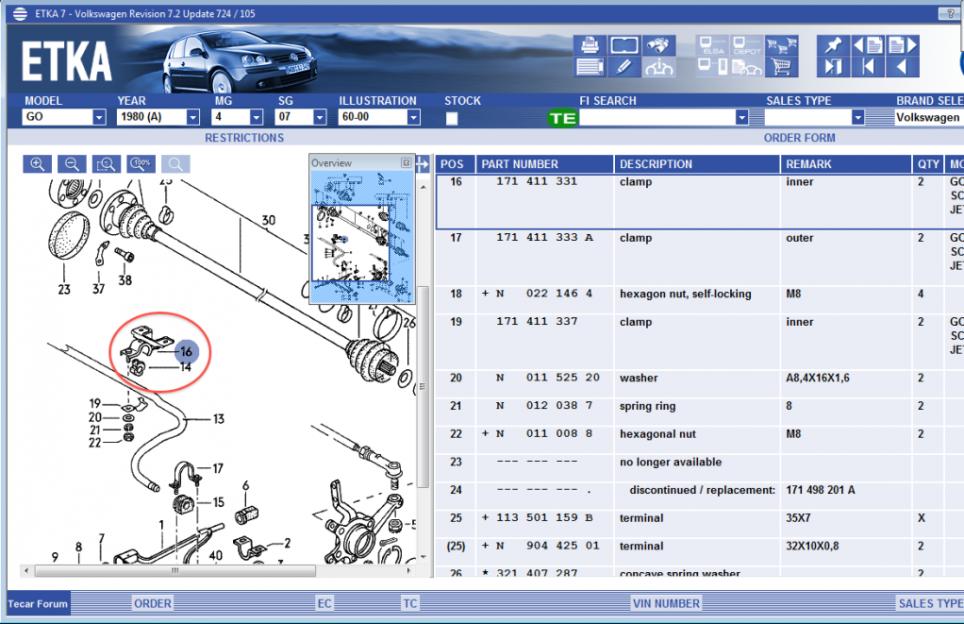
Task: Click the REMARK column header
Action: [x=846, y=164]
